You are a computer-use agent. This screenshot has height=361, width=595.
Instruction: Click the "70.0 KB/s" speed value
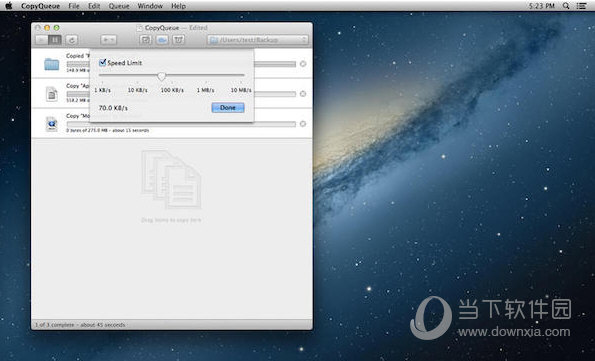[113, 108]
